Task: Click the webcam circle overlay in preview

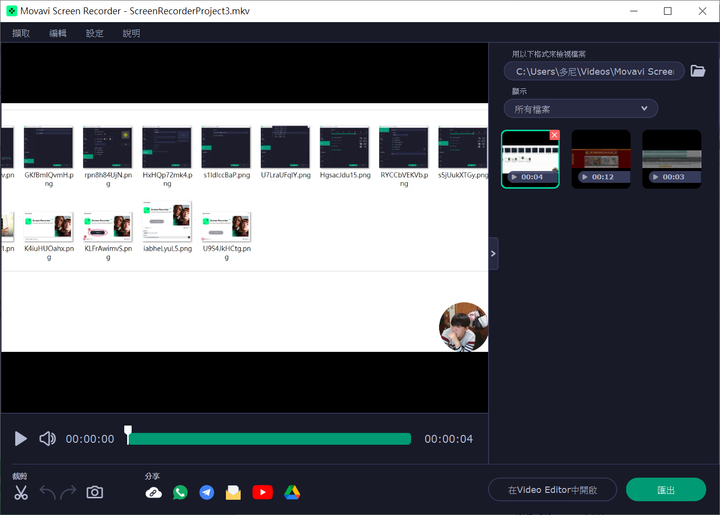Action: pos(463,327)
